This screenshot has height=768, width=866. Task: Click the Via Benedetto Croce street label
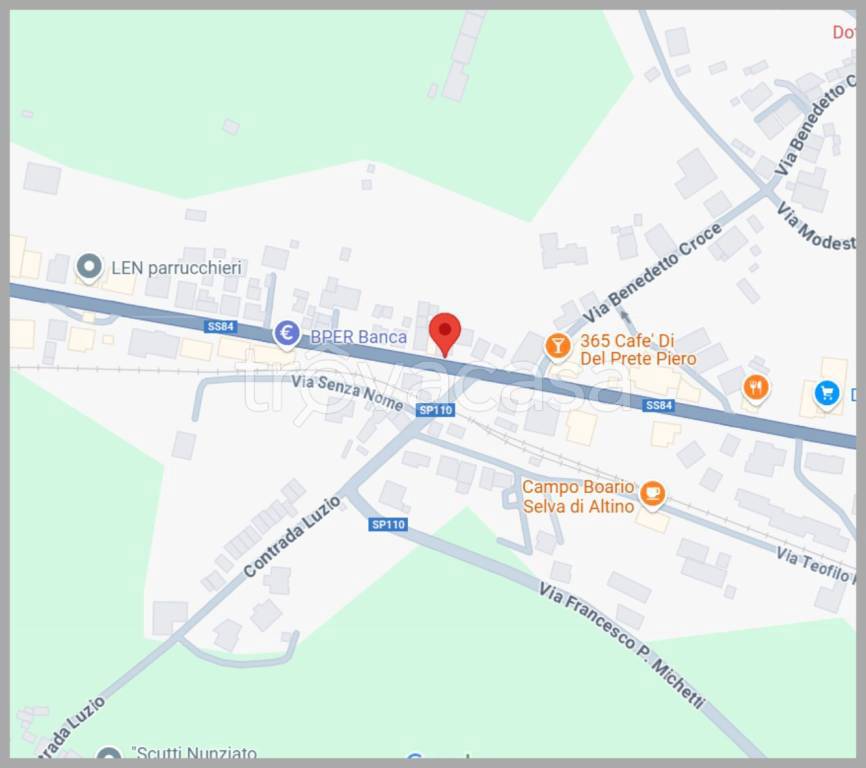click(x=652, y=273)
